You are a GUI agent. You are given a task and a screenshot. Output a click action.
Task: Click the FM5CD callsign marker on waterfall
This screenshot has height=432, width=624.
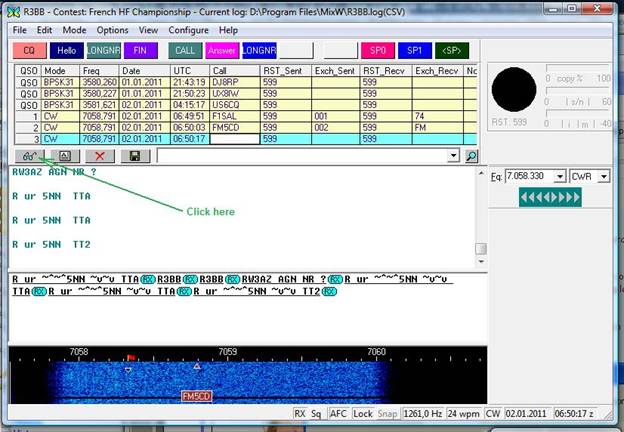tap(196, 397)
